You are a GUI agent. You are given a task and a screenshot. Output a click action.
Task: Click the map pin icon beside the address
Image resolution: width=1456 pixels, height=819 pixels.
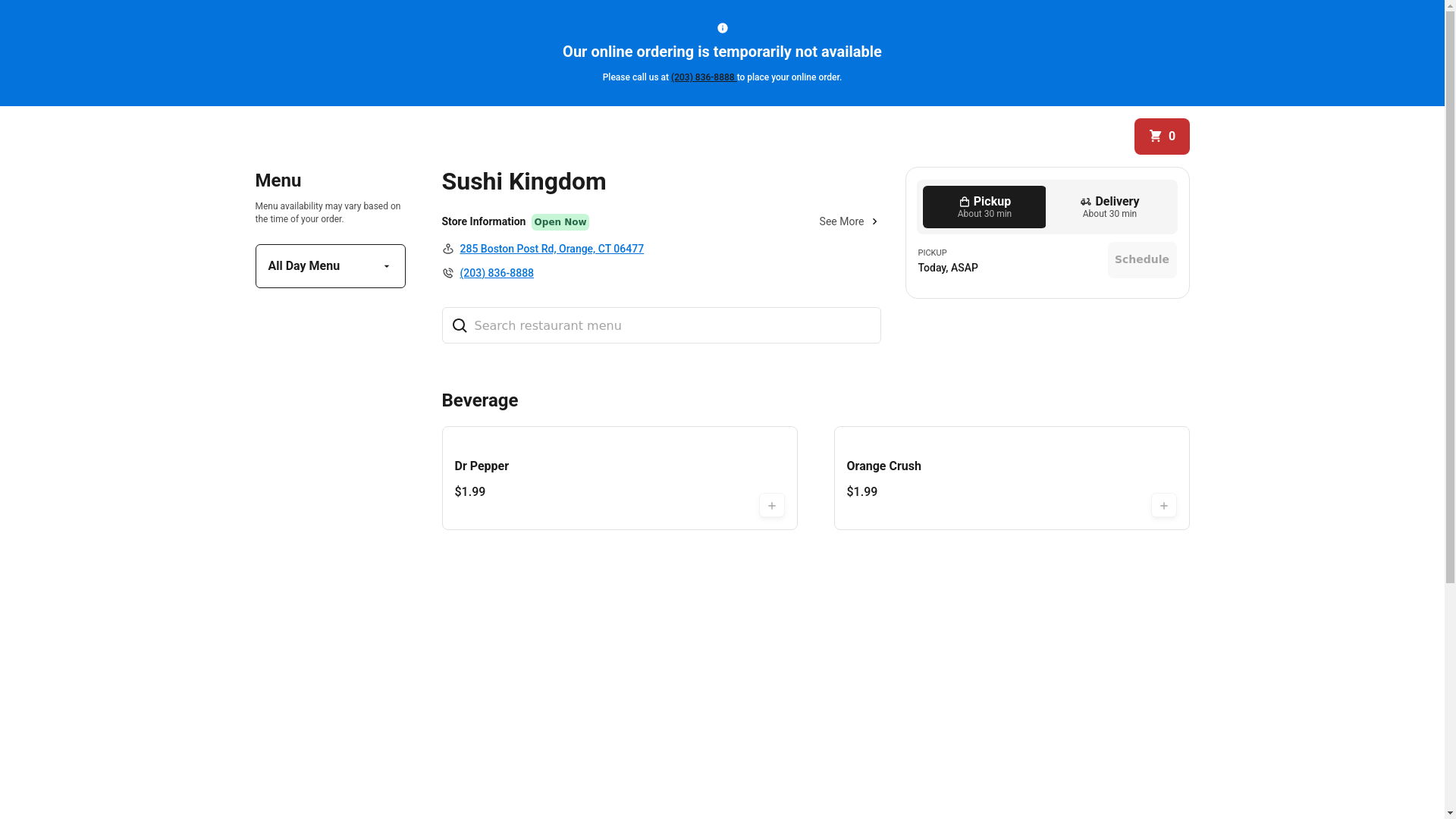click(x=447, y=249)
